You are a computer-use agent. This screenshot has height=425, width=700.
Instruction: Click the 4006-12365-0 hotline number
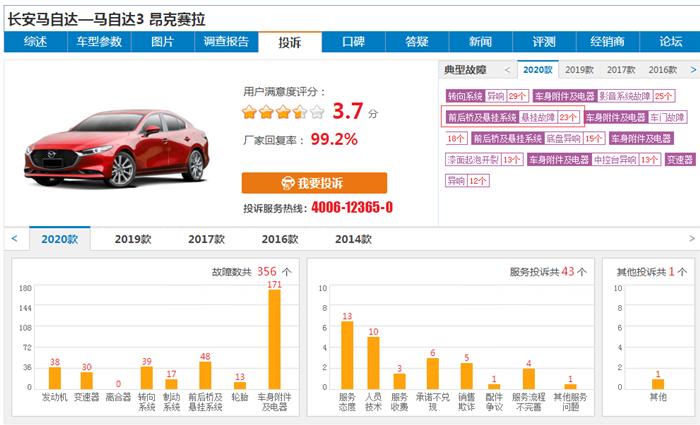click(352, 208)
